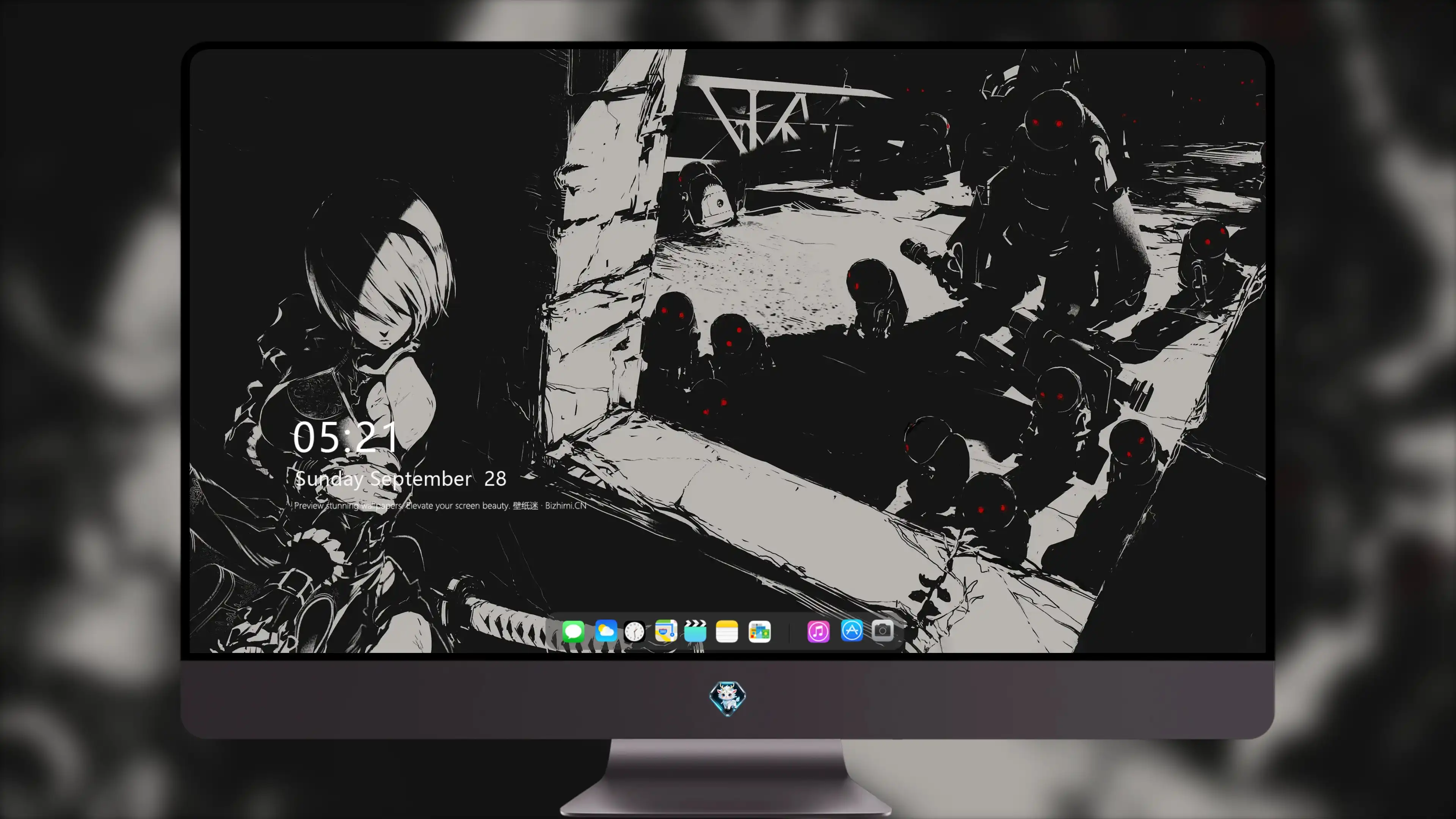Open the Camera app in the dock

882,630
